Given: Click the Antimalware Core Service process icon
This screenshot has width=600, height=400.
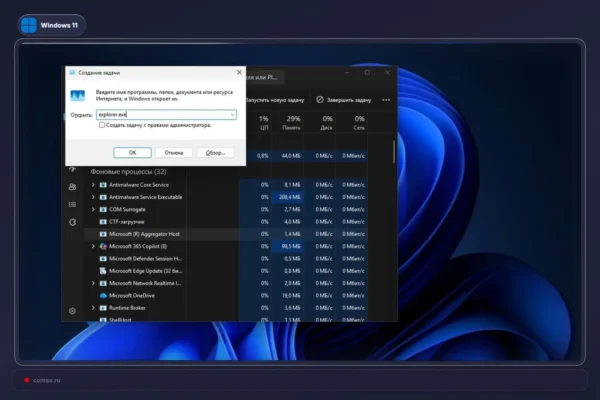Looking at the screenshot, I should pos(103,185).
